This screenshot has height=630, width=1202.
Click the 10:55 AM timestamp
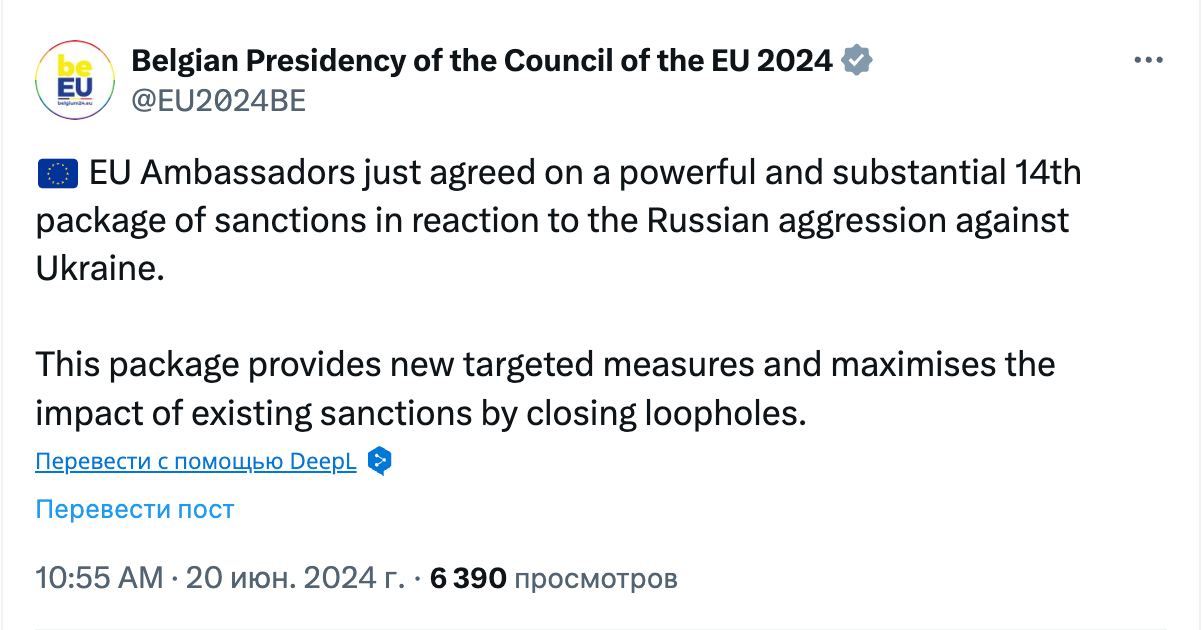[98, 578]
